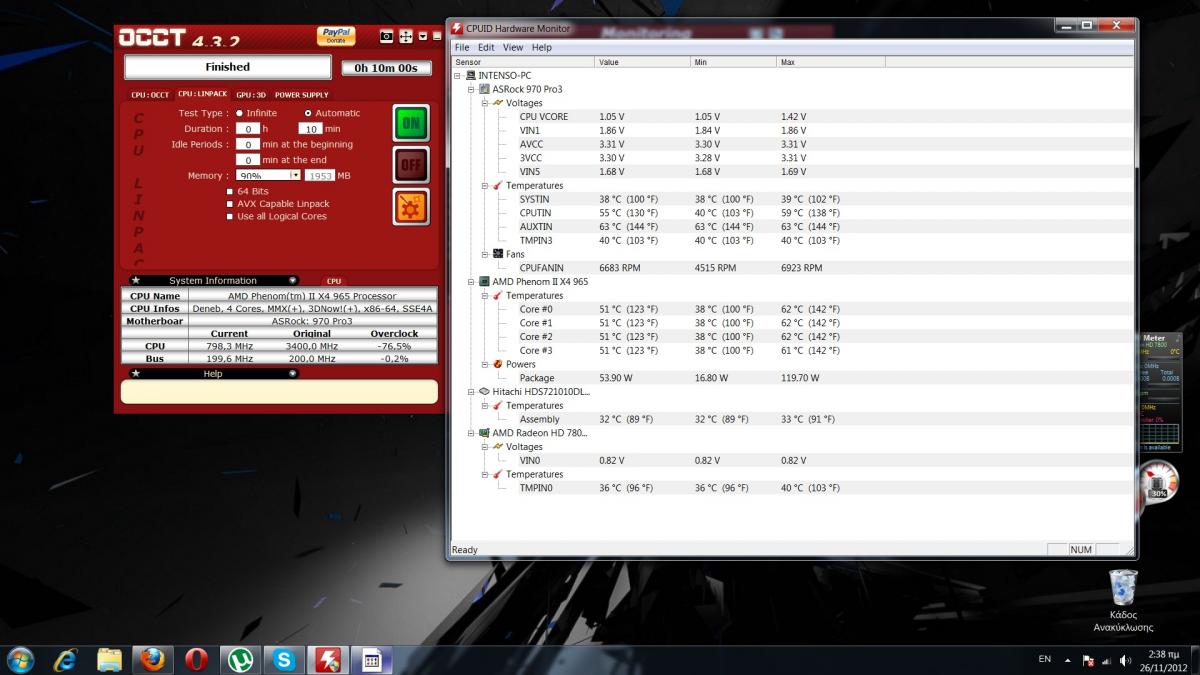
Task: Open uTorrent from the taskbar
Action: [240, 659]
